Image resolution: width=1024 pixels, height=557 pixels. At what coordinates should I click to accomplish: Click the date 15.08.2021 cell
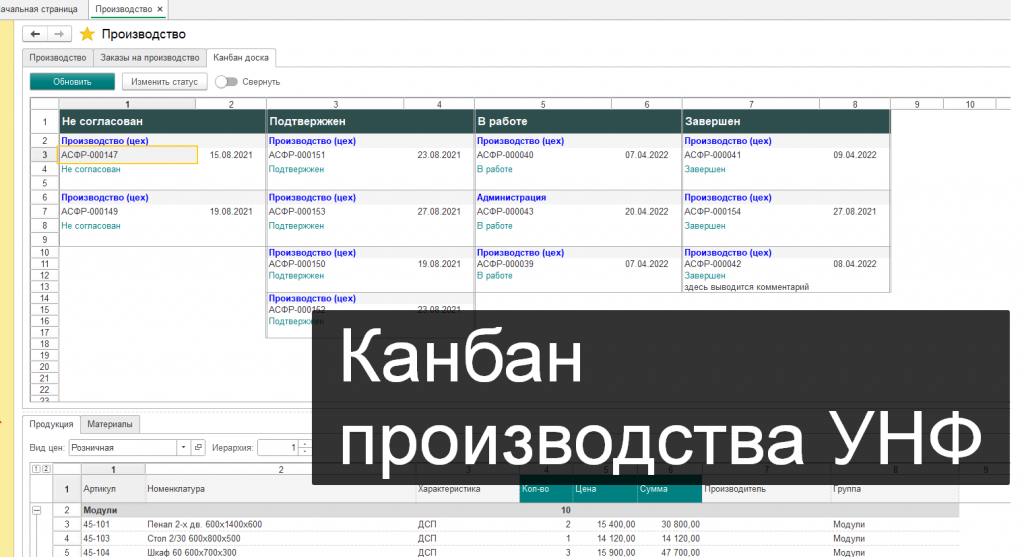coord(231,155)
